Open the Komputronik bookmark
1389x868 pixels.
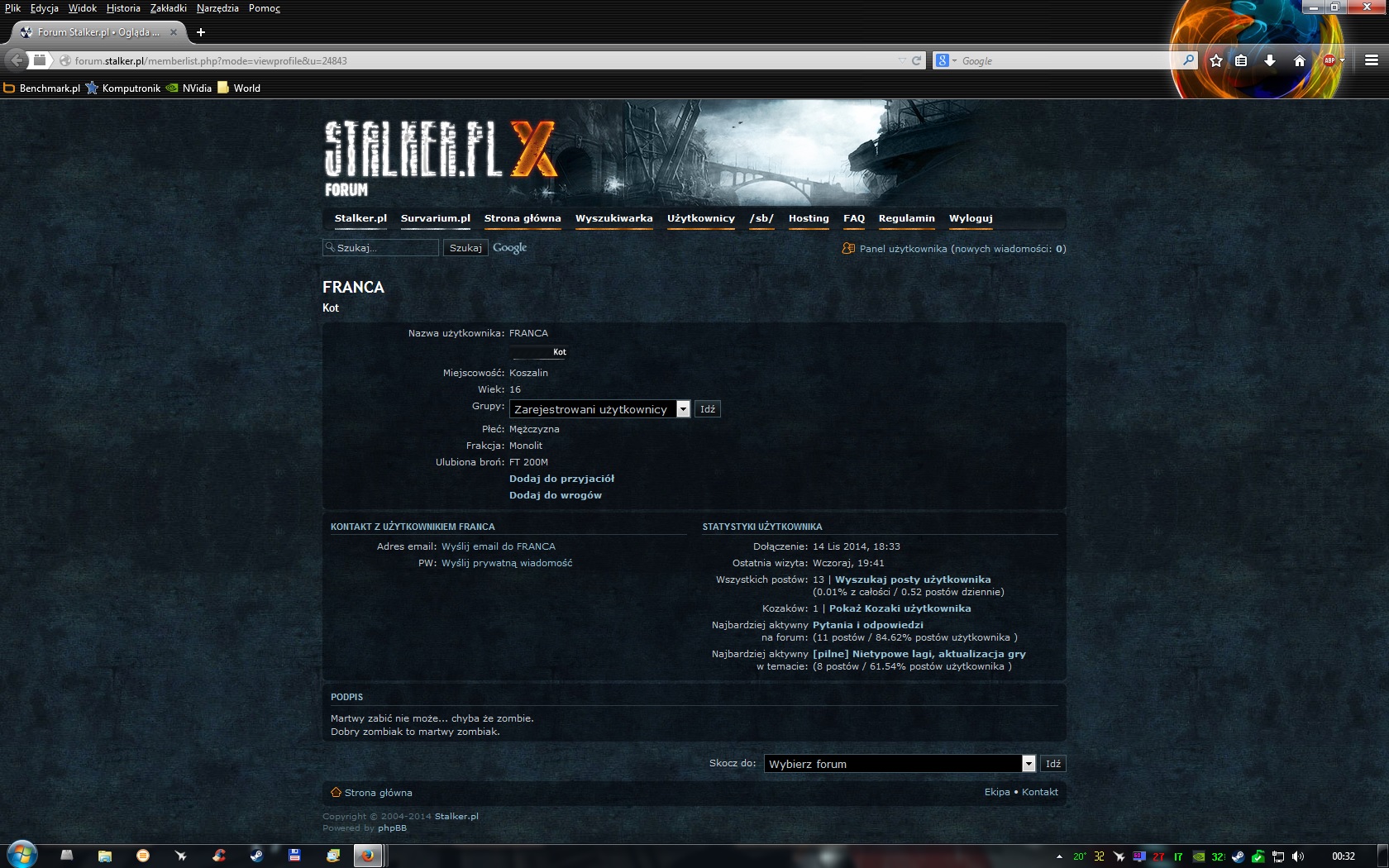pos(123,88)
